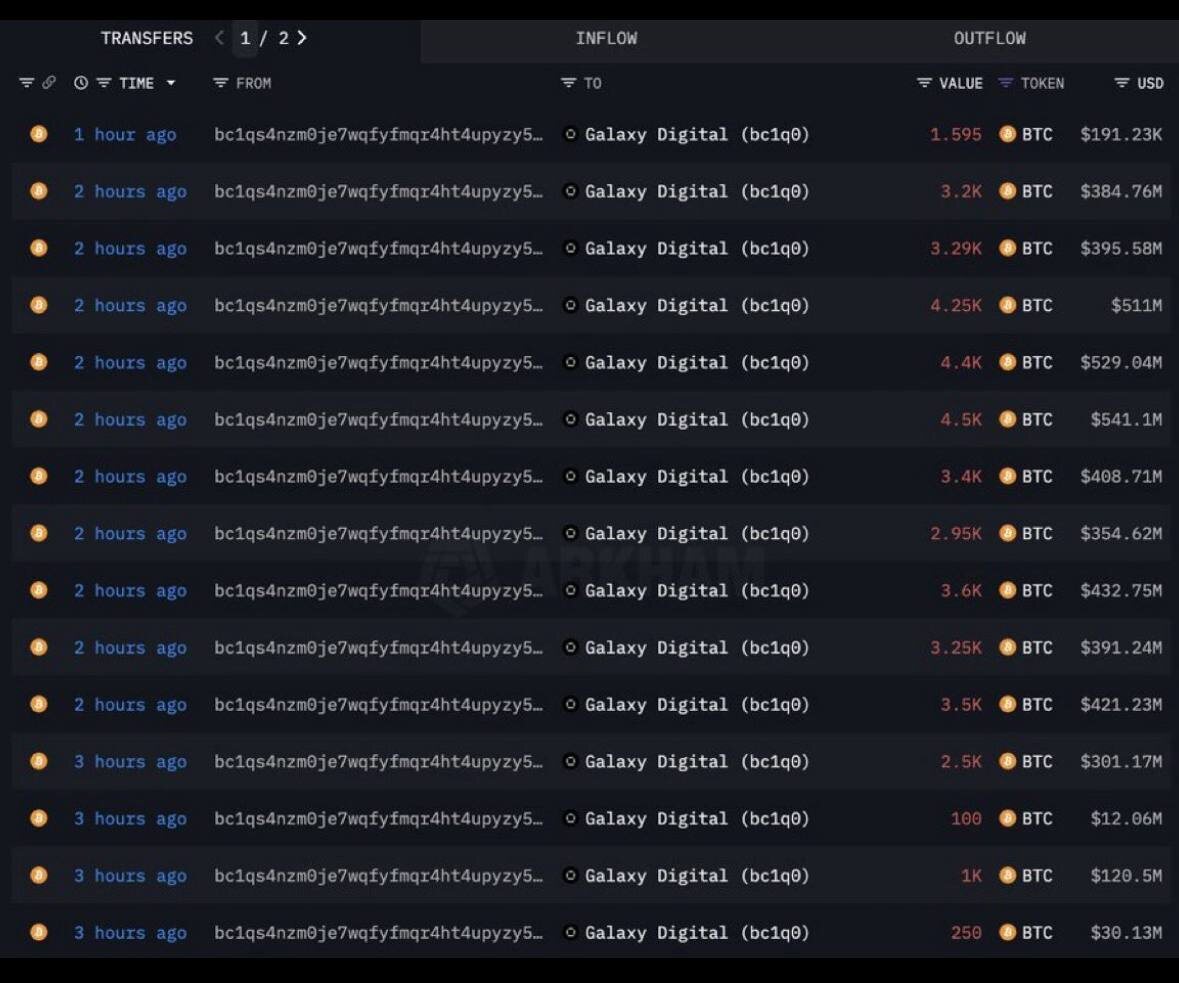Click the chain link icon in header

pyautogui.click(x=49, y=83)
